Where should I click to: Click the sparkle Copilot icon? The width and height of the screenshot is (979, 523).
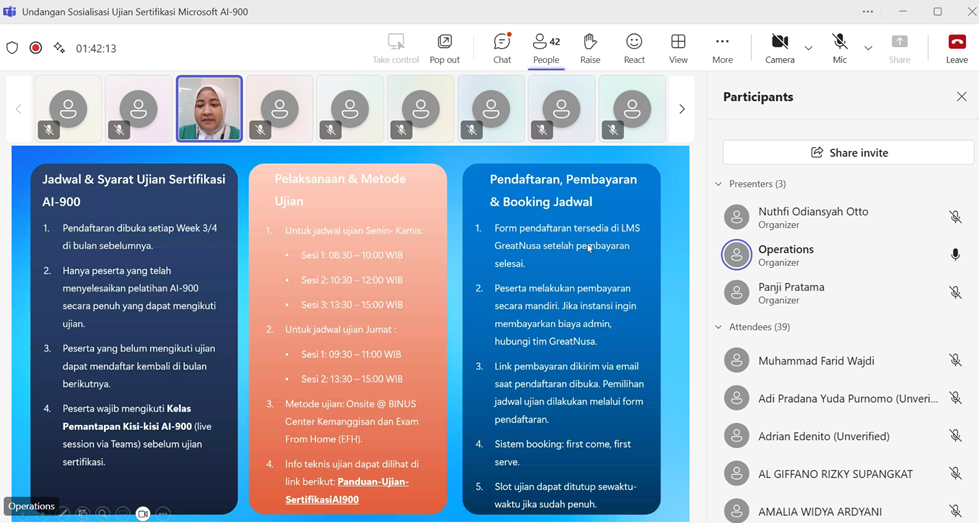tap(59, 47)
